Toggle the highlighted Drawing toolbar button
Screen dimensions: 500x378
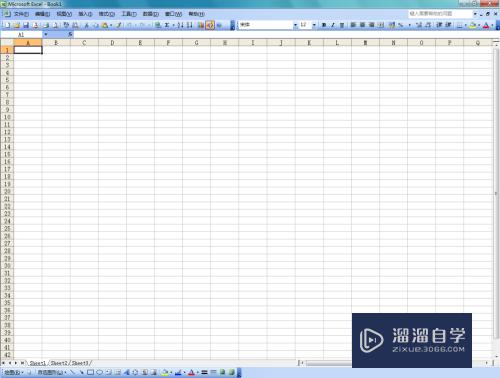point(210,25)
